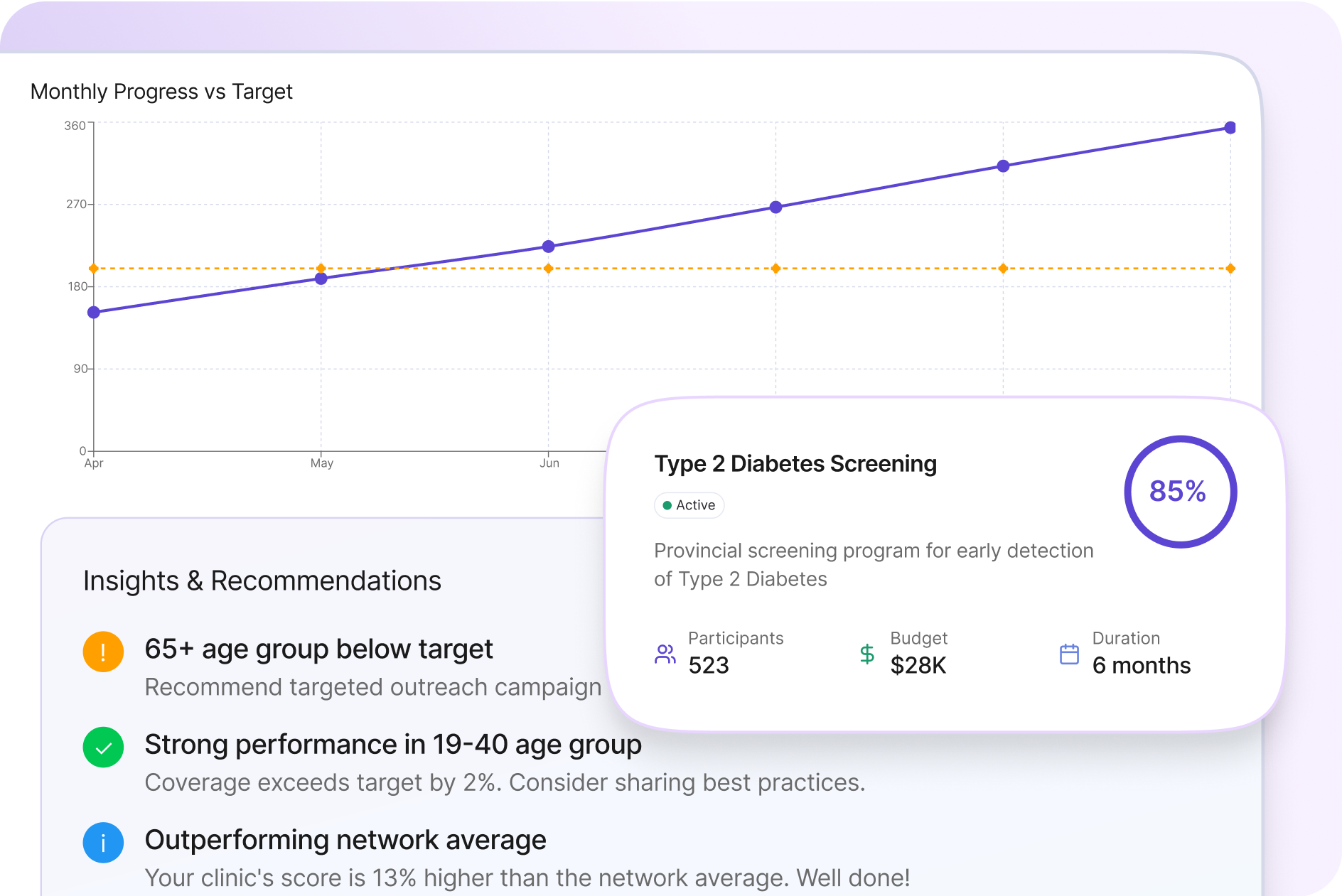Viewport: 1342px width, 896px height.
Task: Click the orange target marker above May
Action: [x=321, y=268]
